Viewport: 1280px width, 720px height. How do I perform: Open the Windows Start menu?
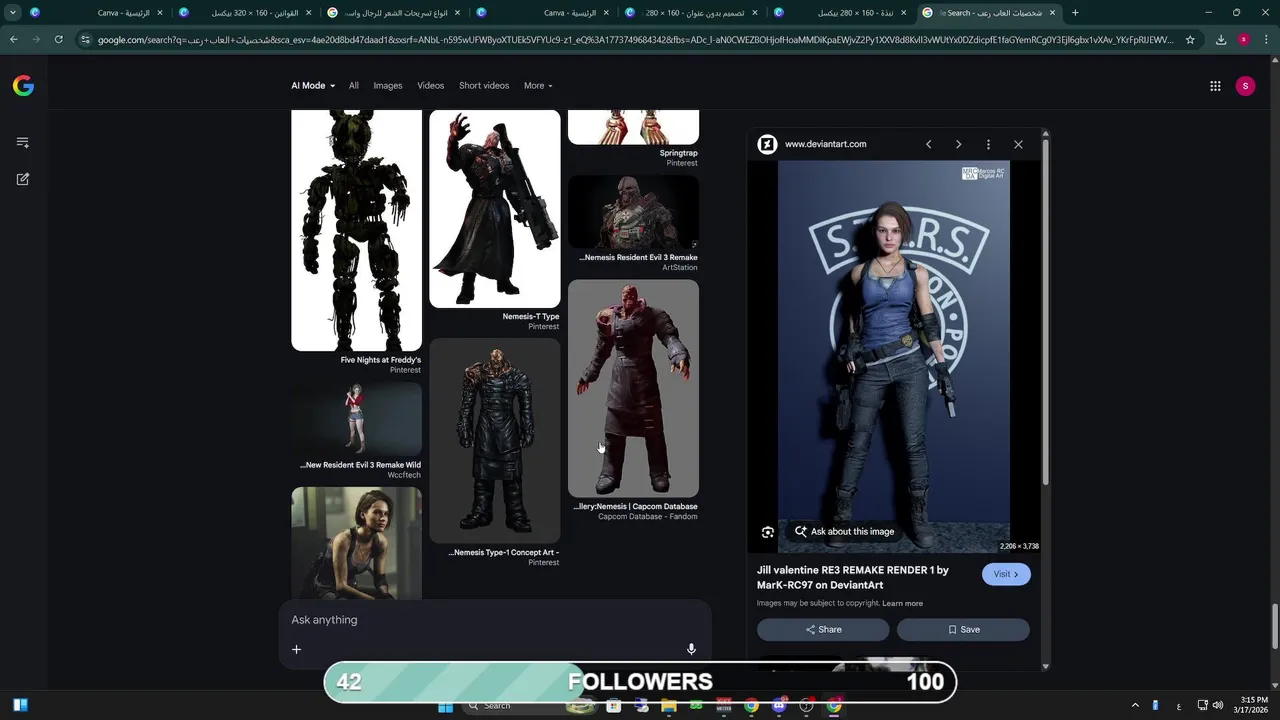click(x=445, y=706)
